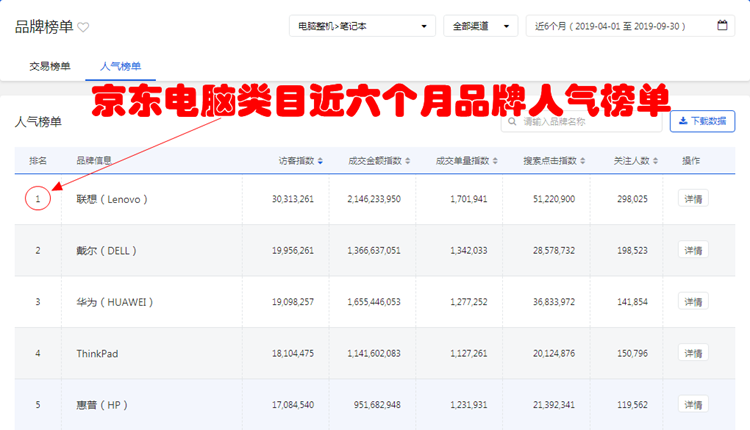
Task: Sort by 关注人数 column arrows
Action: pyautogui.click(x=655, y=161)
